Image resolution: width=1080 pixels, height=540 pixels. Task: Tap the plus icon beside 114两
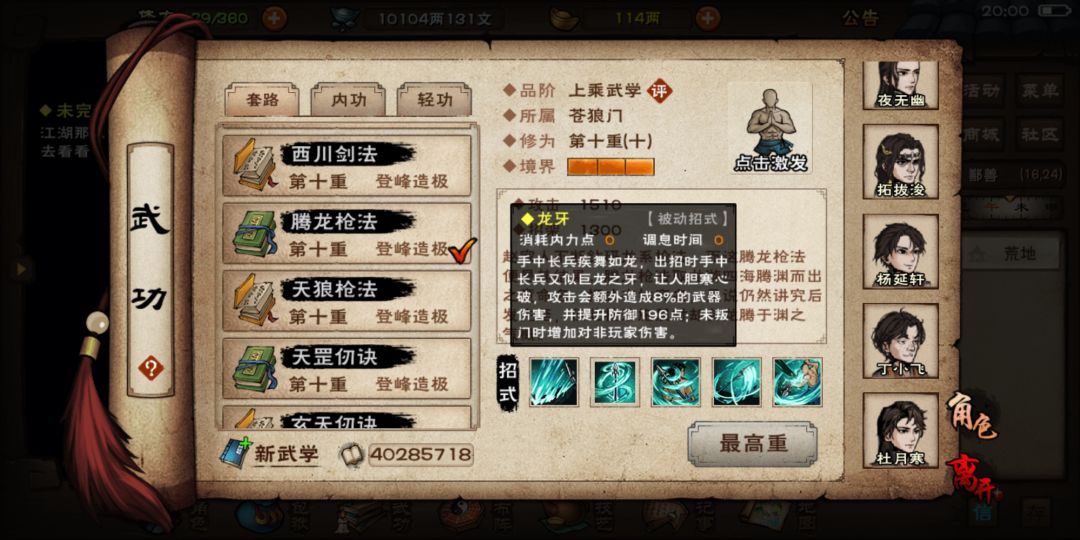[708, 18]
